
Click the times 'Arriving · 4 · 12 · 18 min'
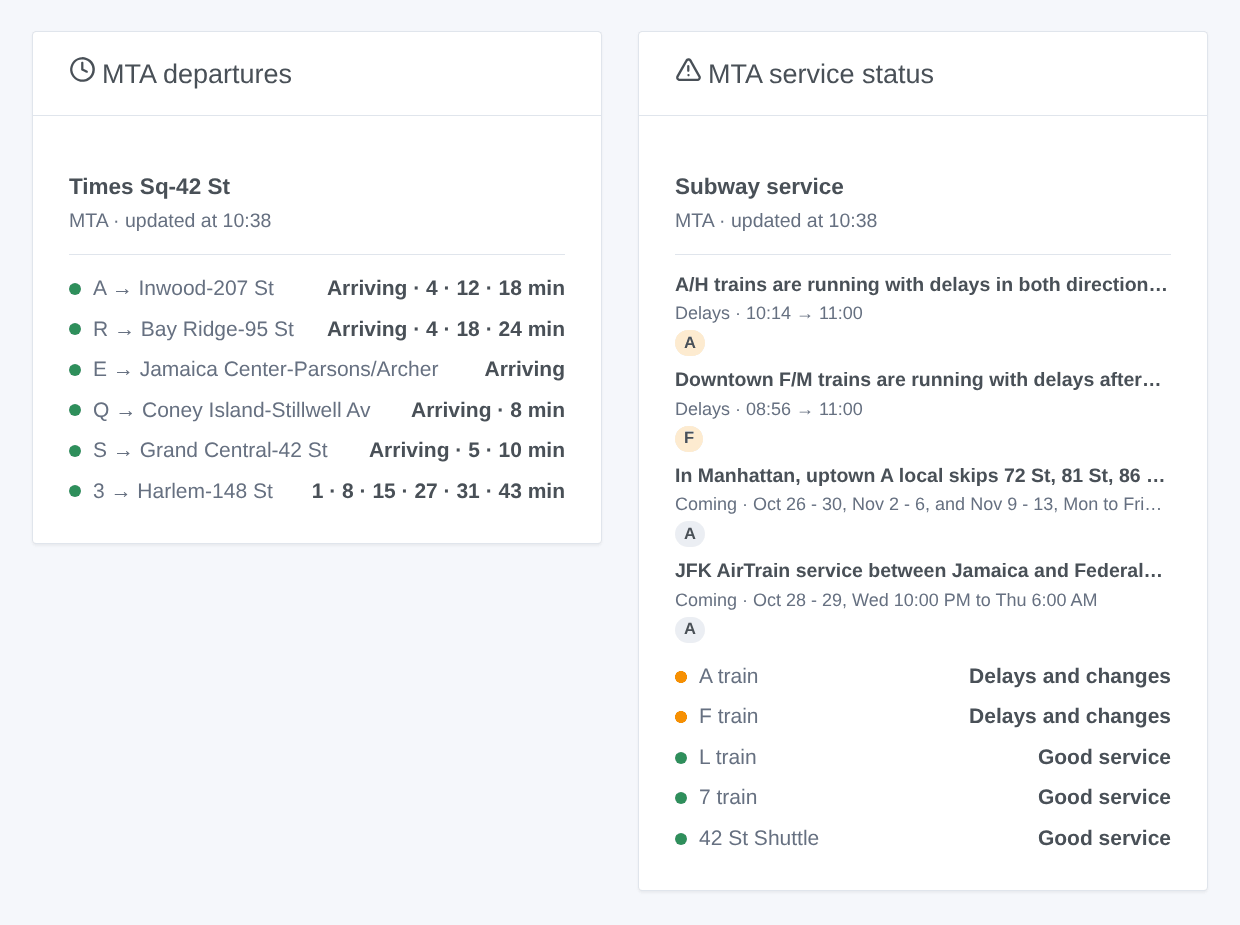pos(446,289)
